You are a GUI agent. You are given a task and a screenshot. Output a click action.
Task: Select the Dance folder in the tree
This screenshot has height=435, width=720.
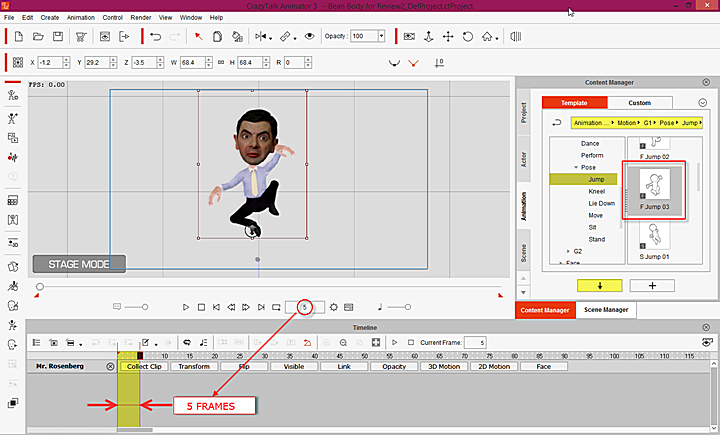pyautogui.click(x=590, y=143)
